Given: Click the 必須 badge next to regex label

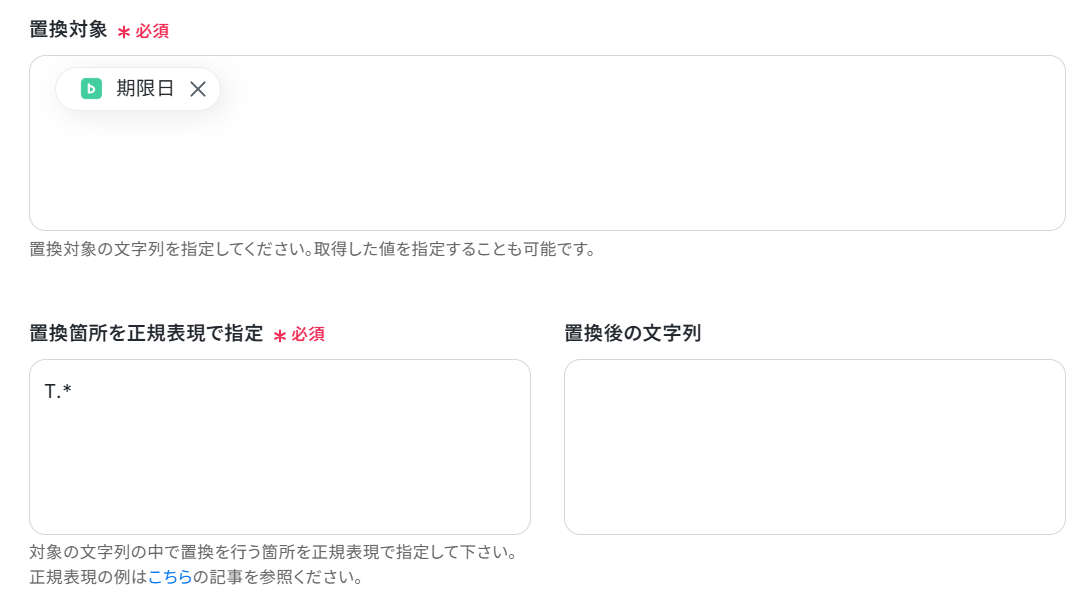Looking at the screenshot, I should pos(308,334).
